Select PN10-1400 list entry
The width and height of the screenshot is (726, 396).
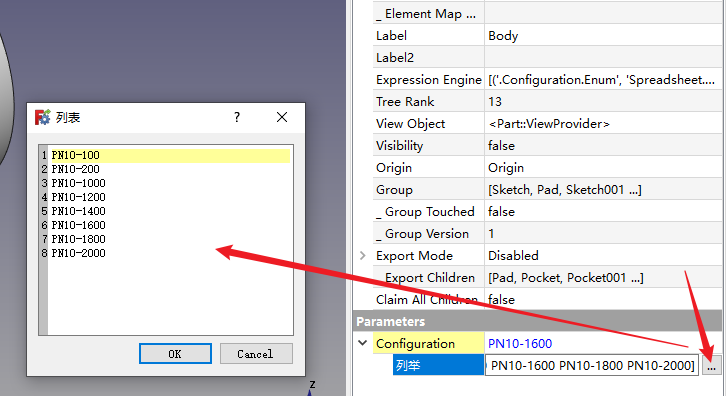(x=78, y=211)
